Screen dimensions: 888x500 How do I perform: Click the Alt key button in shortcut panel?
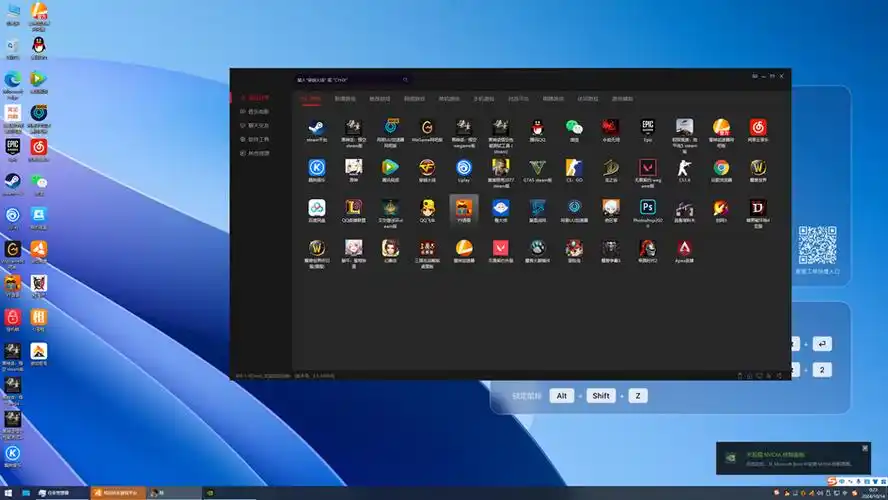coord(562,396)
